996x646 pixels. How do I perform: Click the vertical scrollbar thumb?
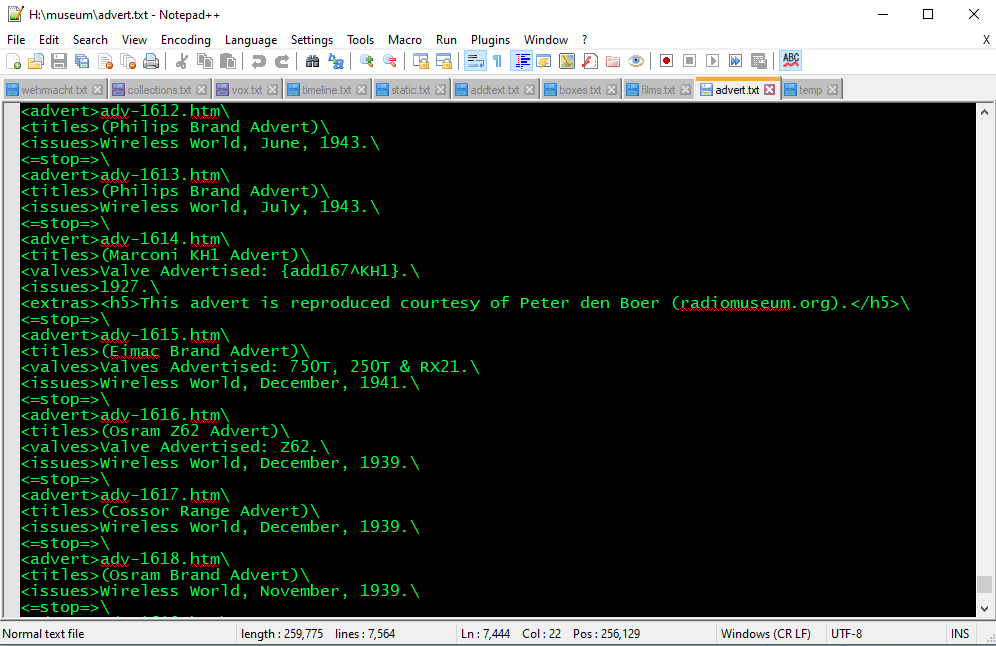[x=984, y=584]
